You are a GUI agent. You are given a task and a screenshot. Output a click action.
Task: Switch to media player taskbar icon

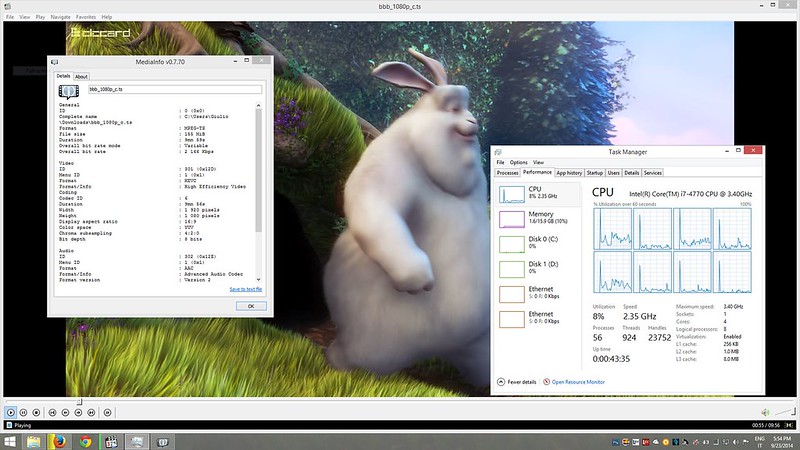[111, 442]
